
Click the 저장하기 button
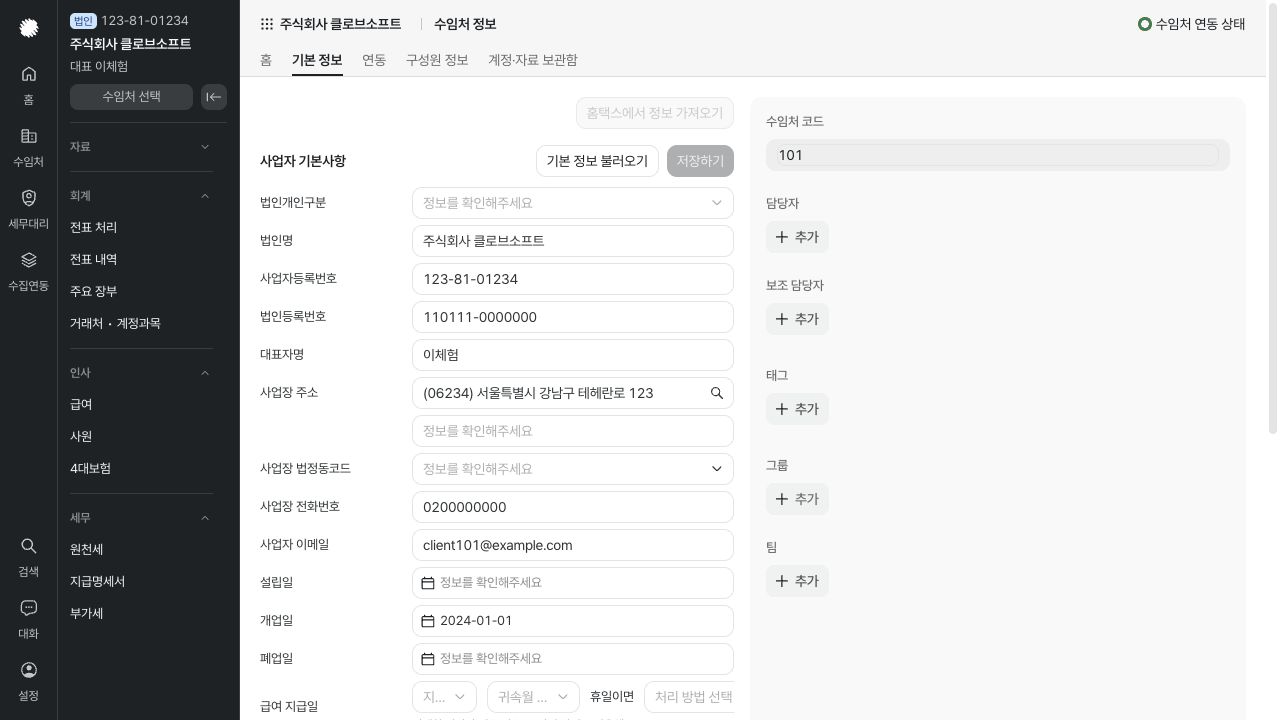tap(700, 161)
